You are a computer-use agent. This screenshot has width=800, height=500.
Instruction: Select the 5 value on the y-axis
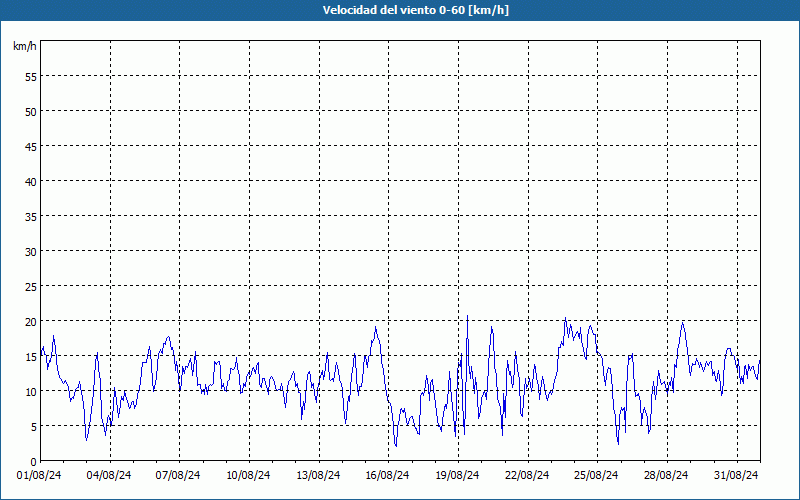click(34, 427)
